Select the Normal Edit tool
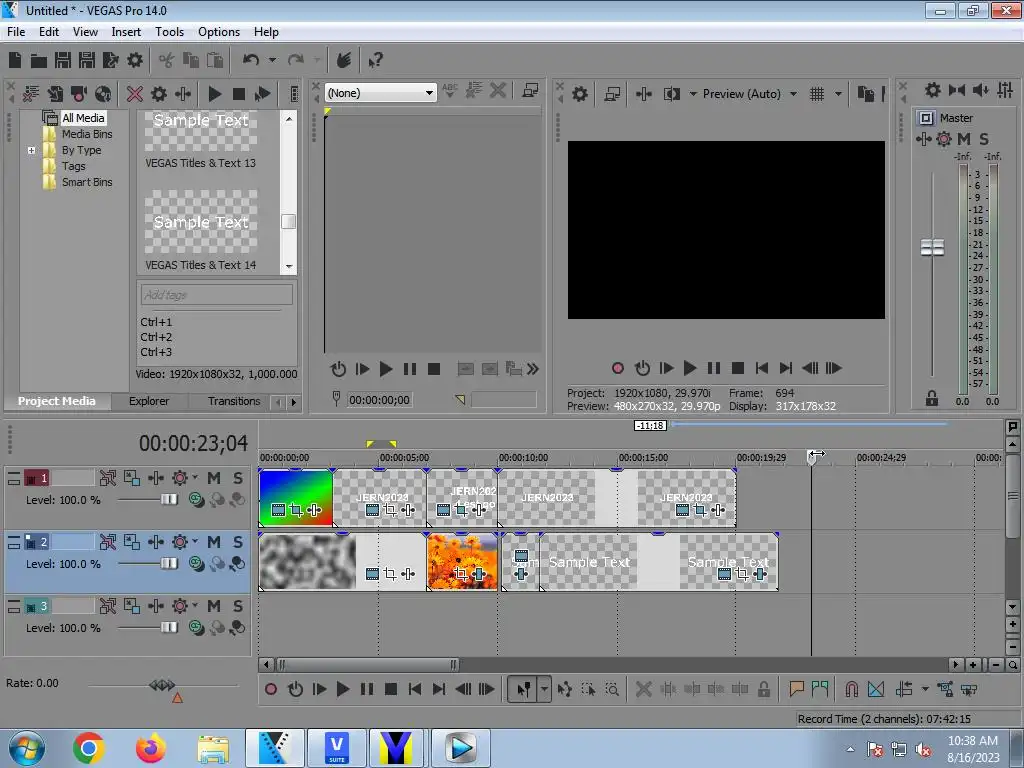 (x=524, y=689)
